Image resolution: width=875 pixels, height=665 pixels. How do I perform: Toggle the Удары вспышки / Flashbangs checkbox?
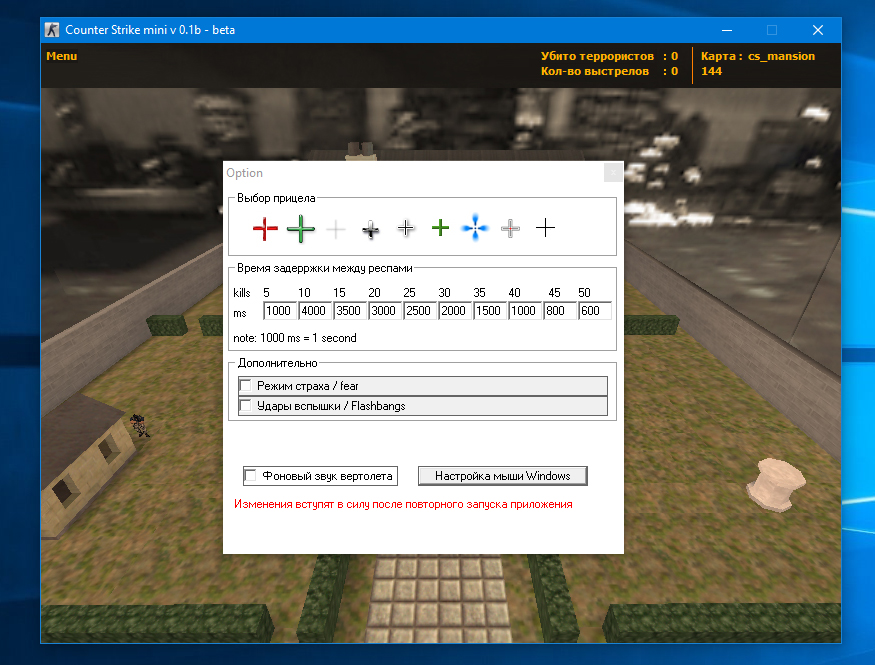tap(246, 406)
